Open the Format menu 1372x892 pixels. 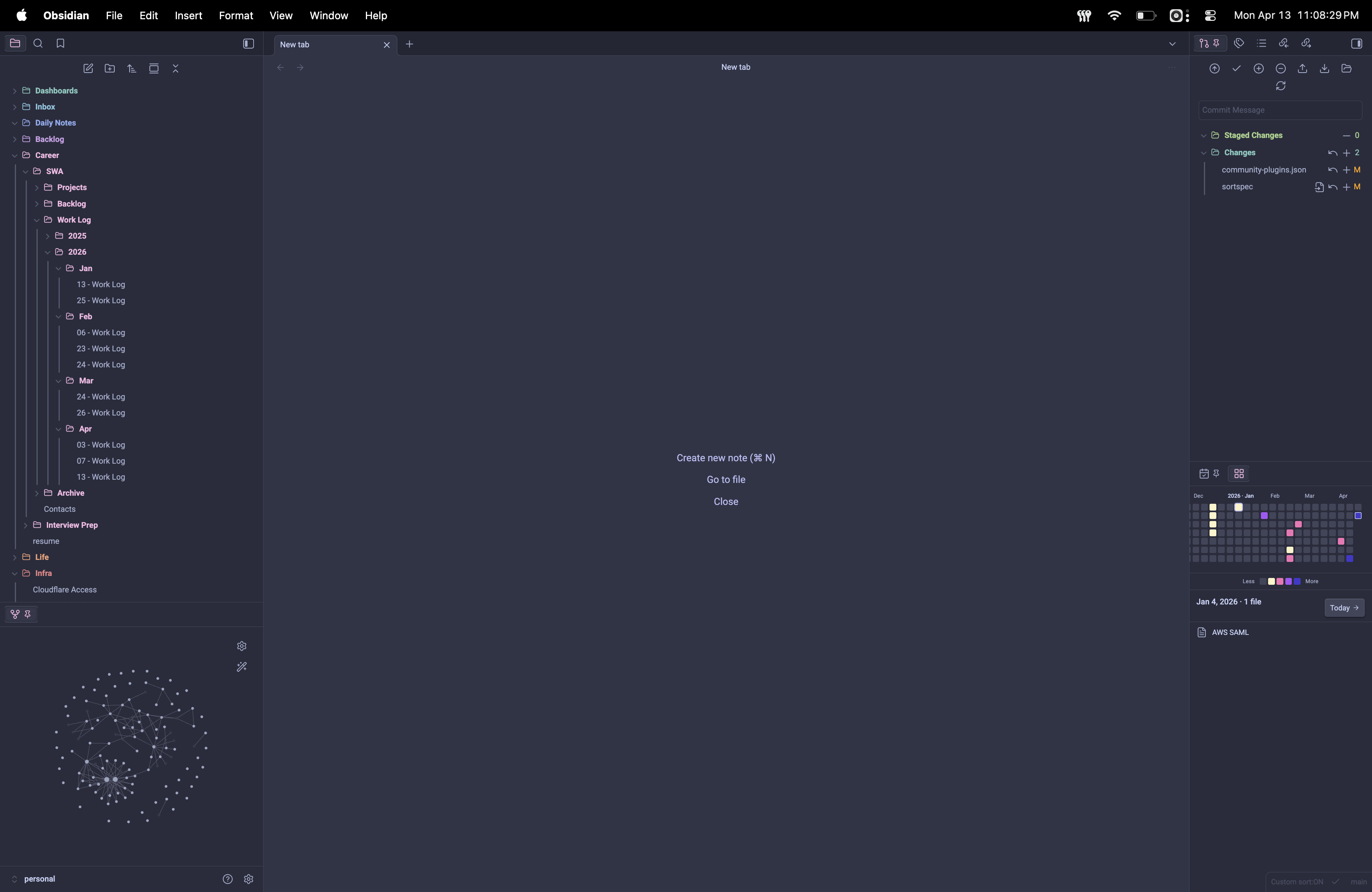pyautogui.click(x=236, y=16)
